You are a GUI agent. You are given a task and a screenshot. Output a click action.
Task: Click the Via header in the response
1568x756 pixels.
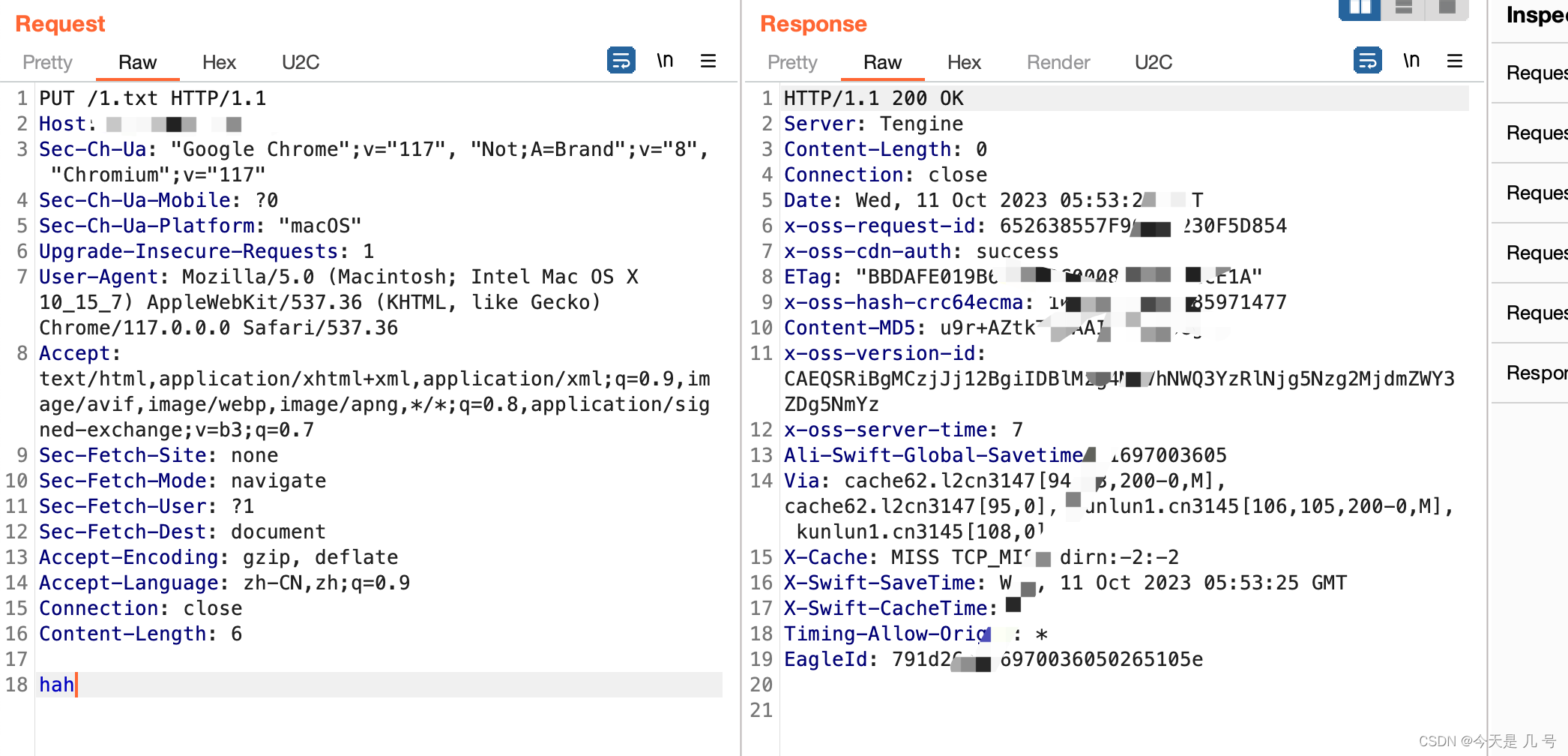tap(1120, 506)
